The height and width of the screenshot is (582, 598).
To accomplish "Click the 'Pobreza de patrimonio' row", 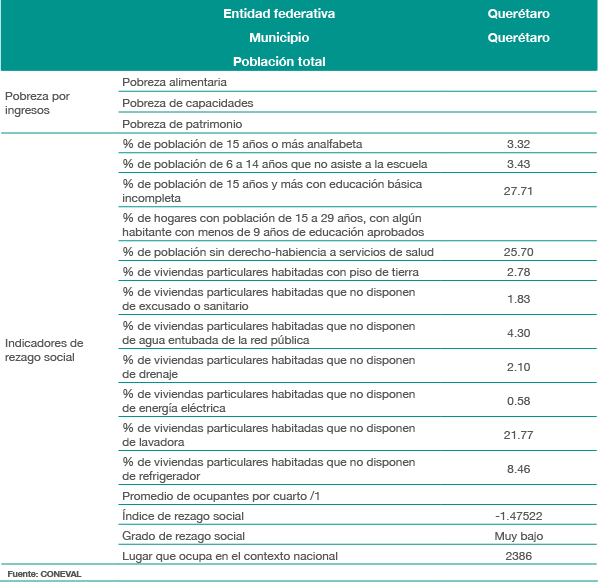I will pyautogui.click(x=357, y=124).
